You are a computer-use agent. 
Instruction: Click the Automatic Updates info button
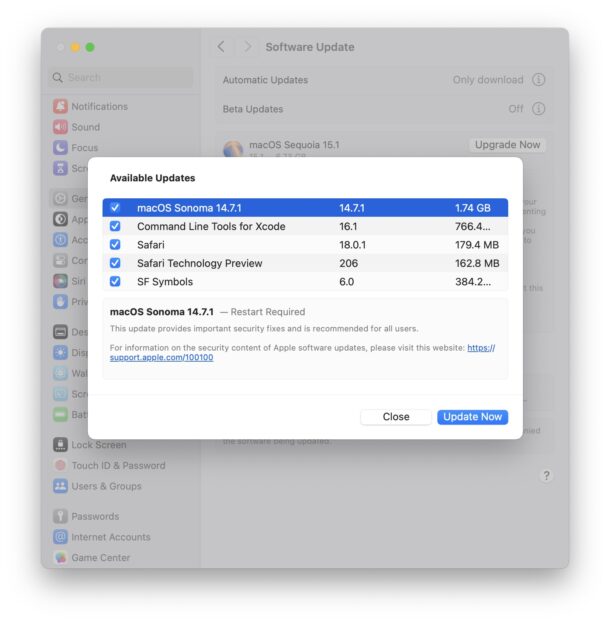tap(539, 80)
